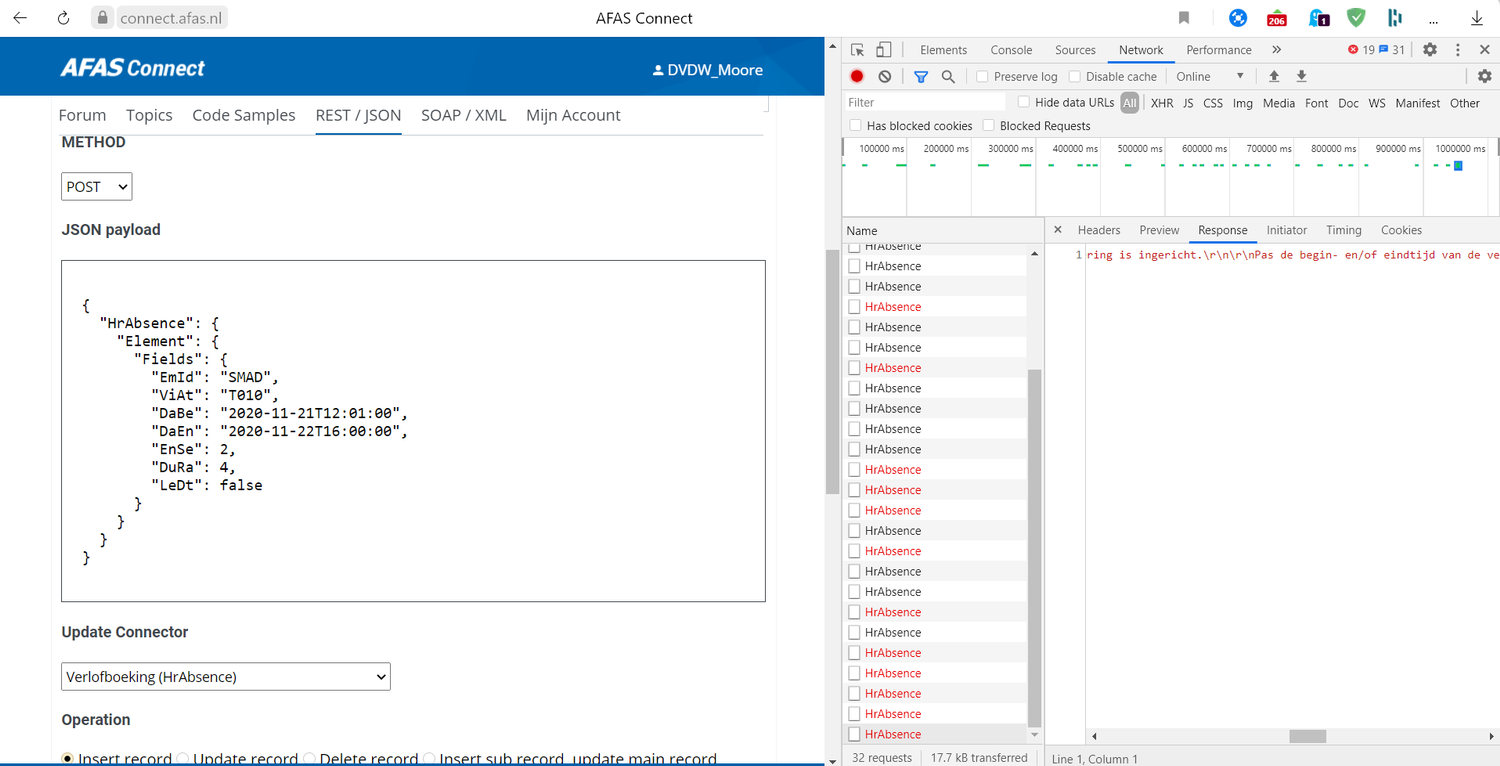Switch to the Elements DevTools tab
The height and width of the screenshot is (766, 1500).
(x=943, y=50)
